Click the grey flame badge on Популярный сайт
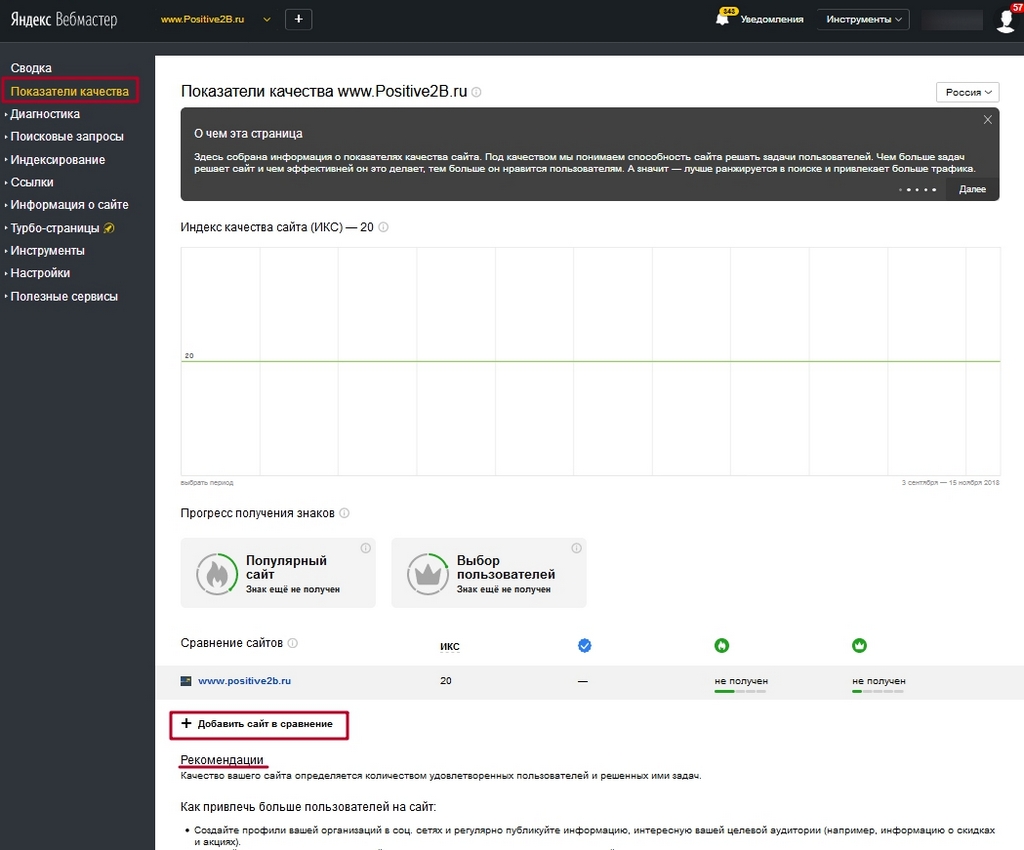Screen dimensions: 1024x850 pos(217,574)
